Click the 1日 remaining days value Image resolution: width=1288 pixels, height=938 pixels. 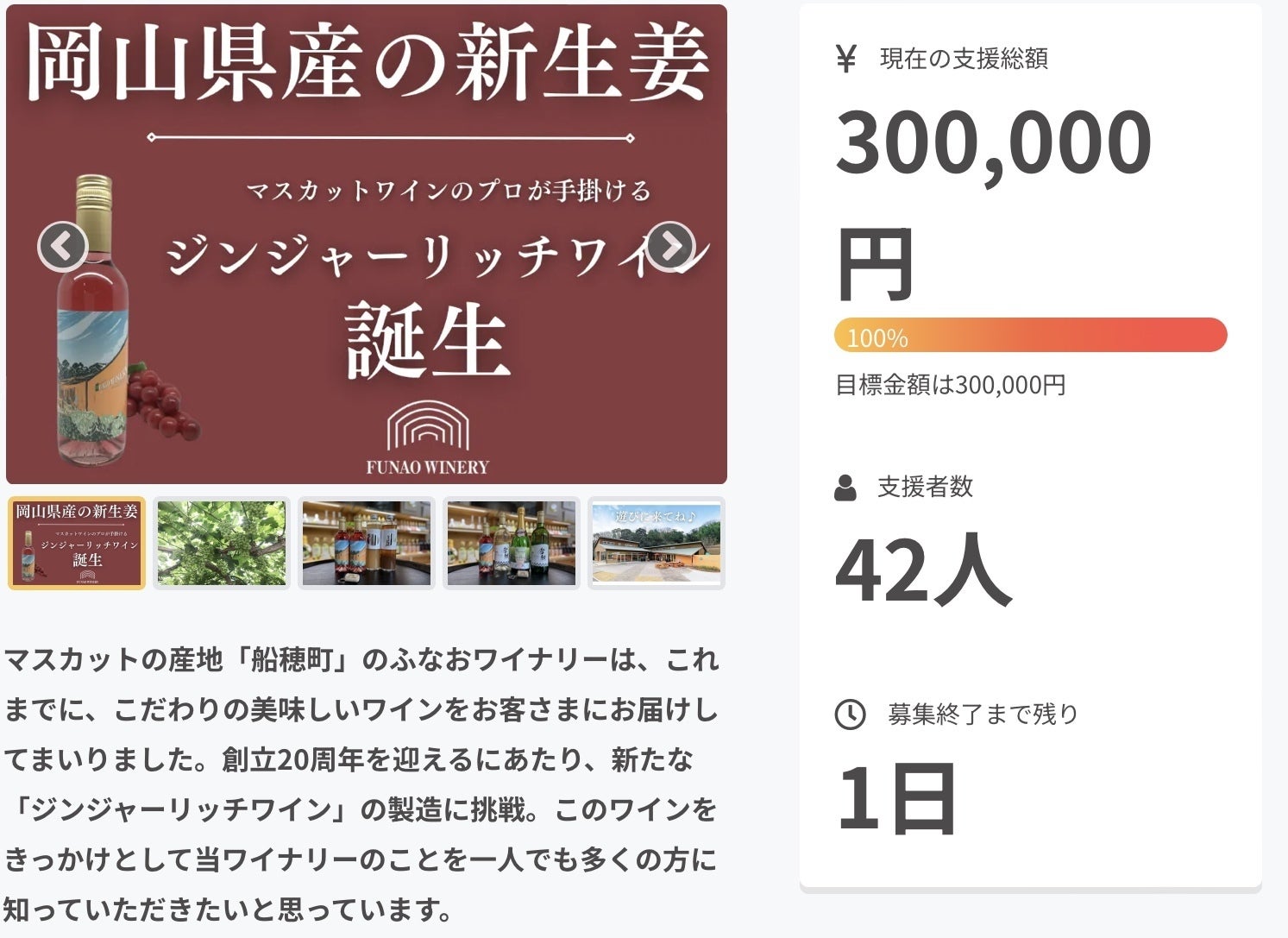click(896, 798)
